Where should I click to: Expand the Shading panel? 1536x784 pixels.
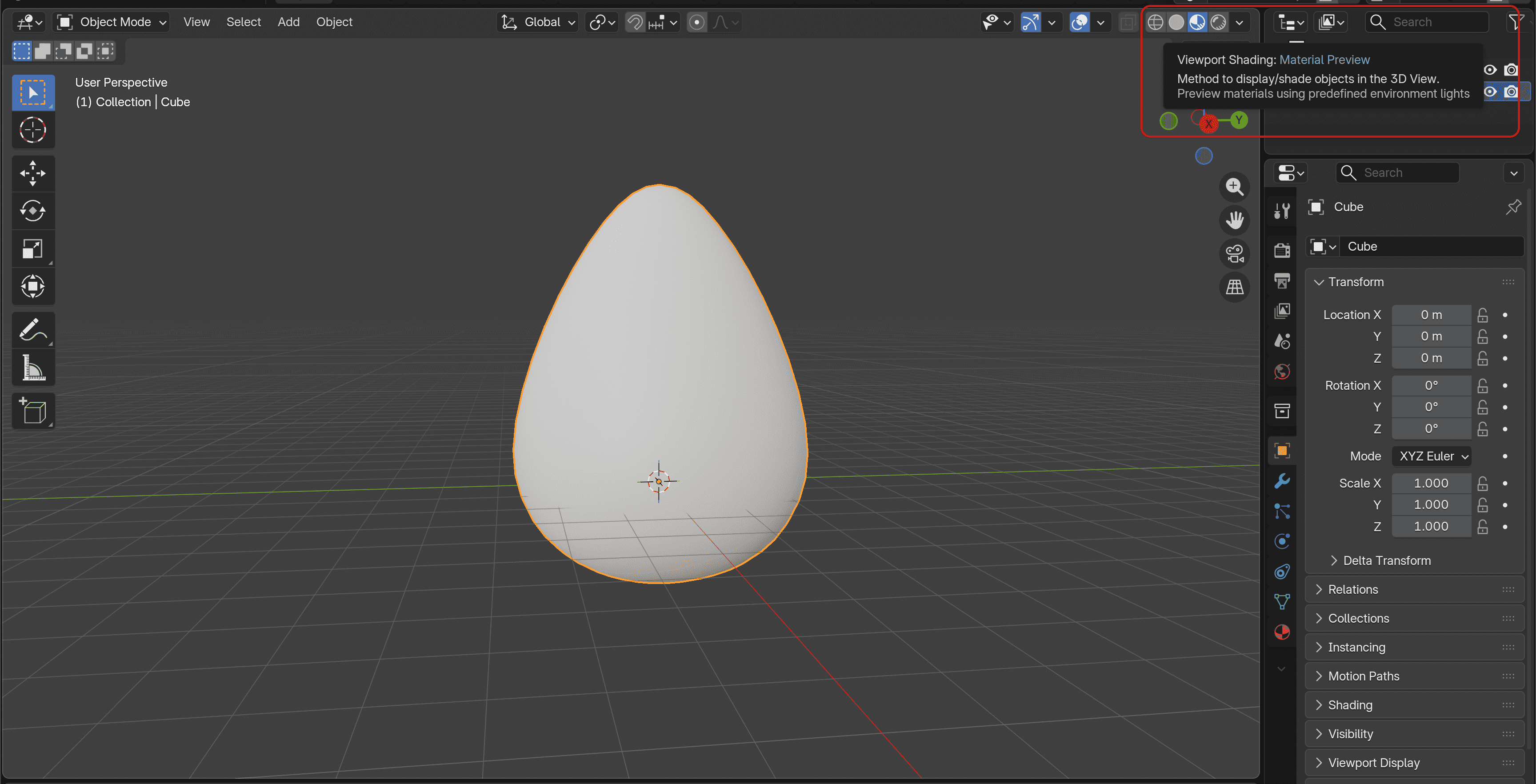point(1414,705)
